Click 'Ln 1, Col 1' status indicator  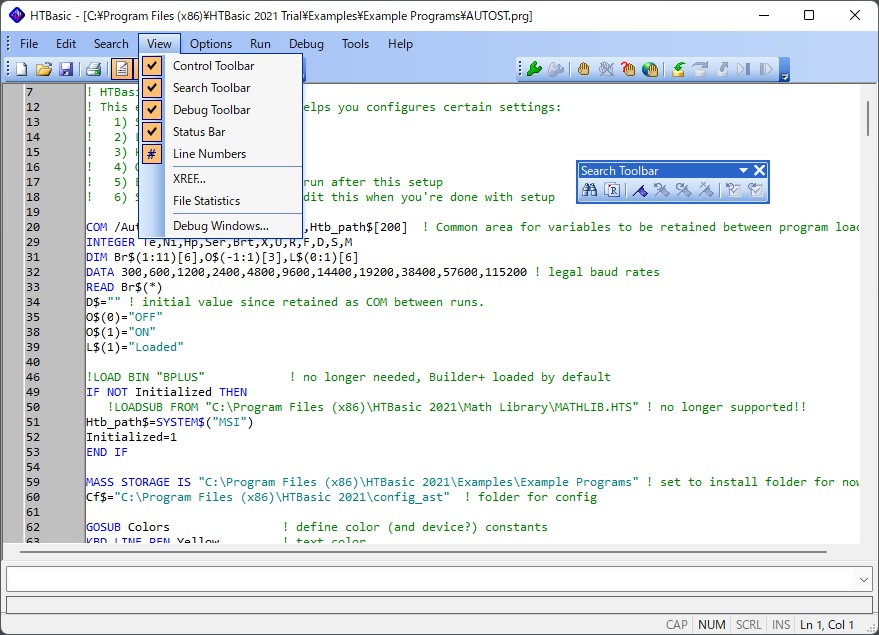pos(826,624)
